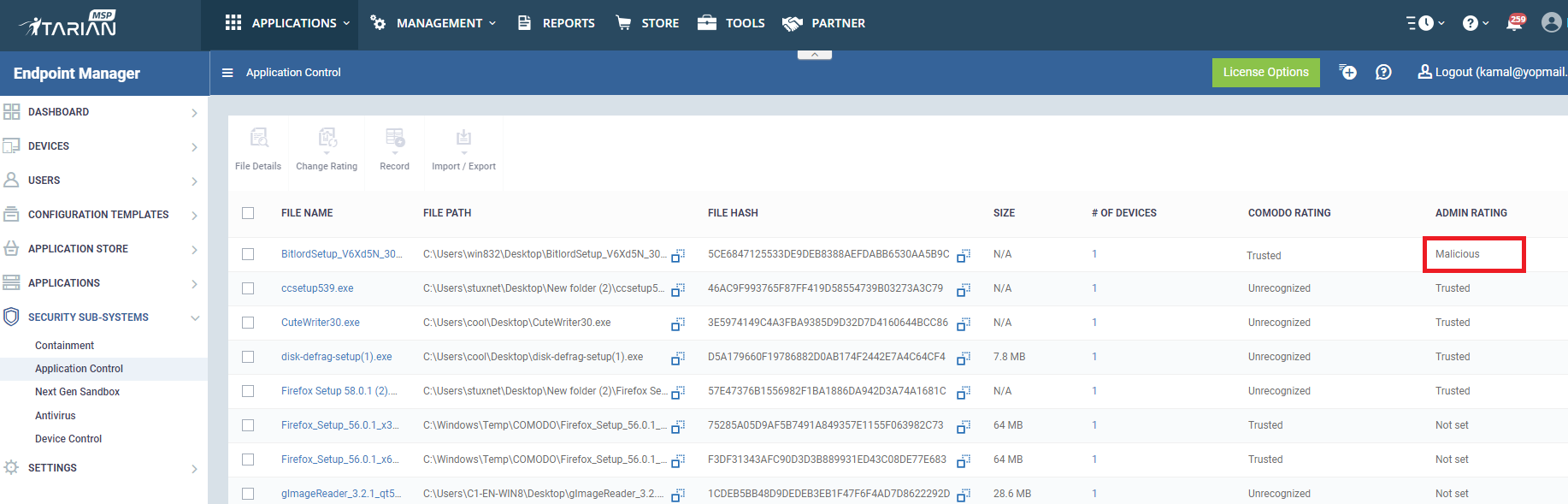Open device count link for BitlordSetup row
The width and height of the screenshot is (1568, 504).
[1094, 254]
